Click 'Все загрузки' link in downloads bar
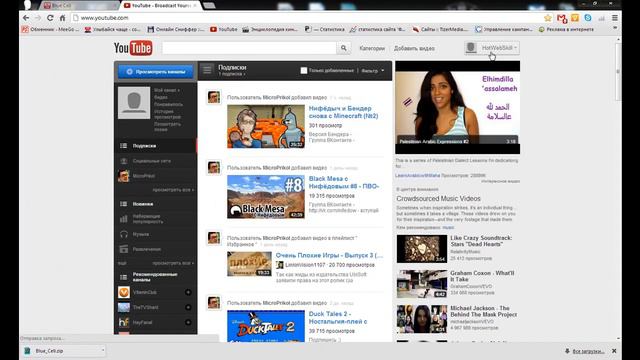Viewport: 640px width, 360px height. click(x=588, y=351)
